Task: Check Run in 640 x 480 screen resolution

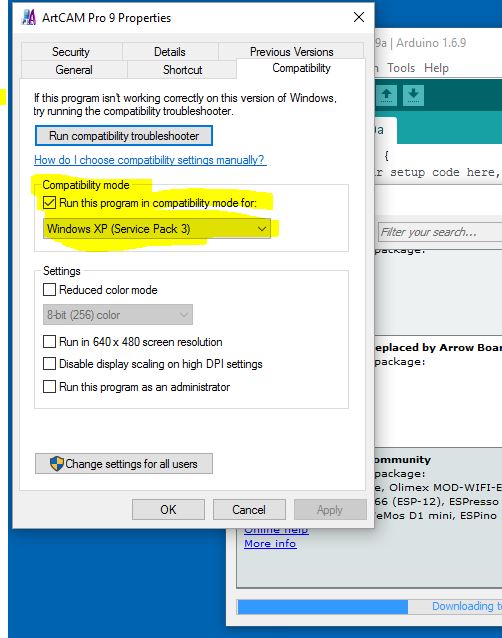Action: click(49, 341)
